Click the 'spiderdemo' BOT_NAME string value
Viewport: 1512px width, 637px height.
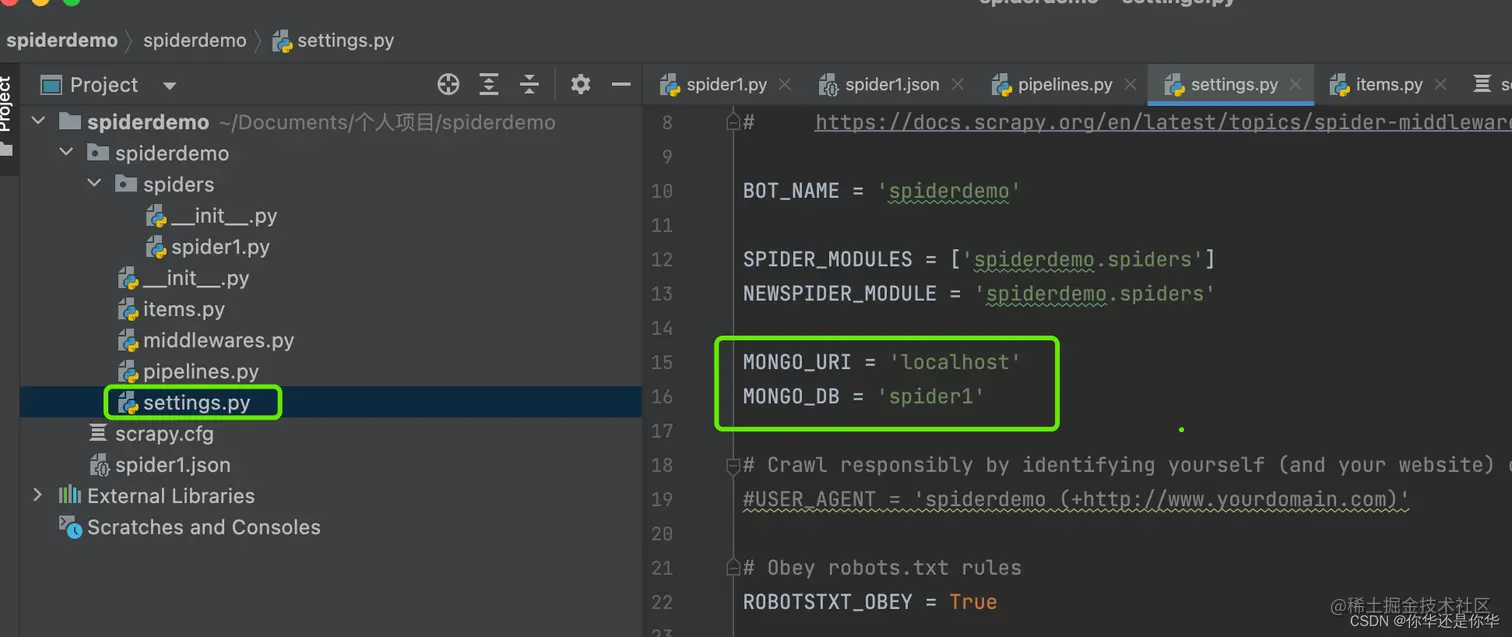949,191
